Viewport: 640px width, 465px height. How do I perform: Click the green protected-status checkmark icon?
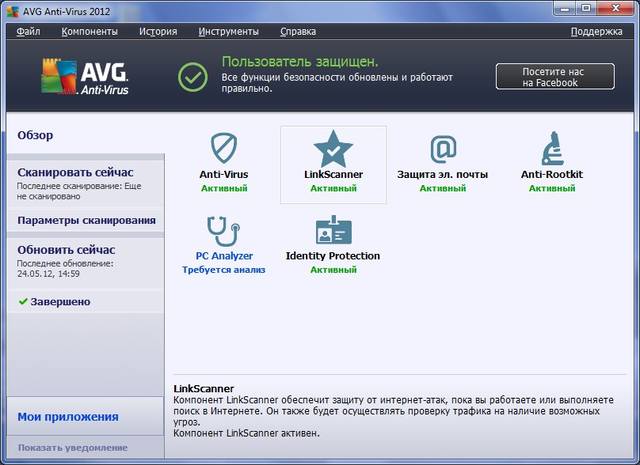[193, 77]
